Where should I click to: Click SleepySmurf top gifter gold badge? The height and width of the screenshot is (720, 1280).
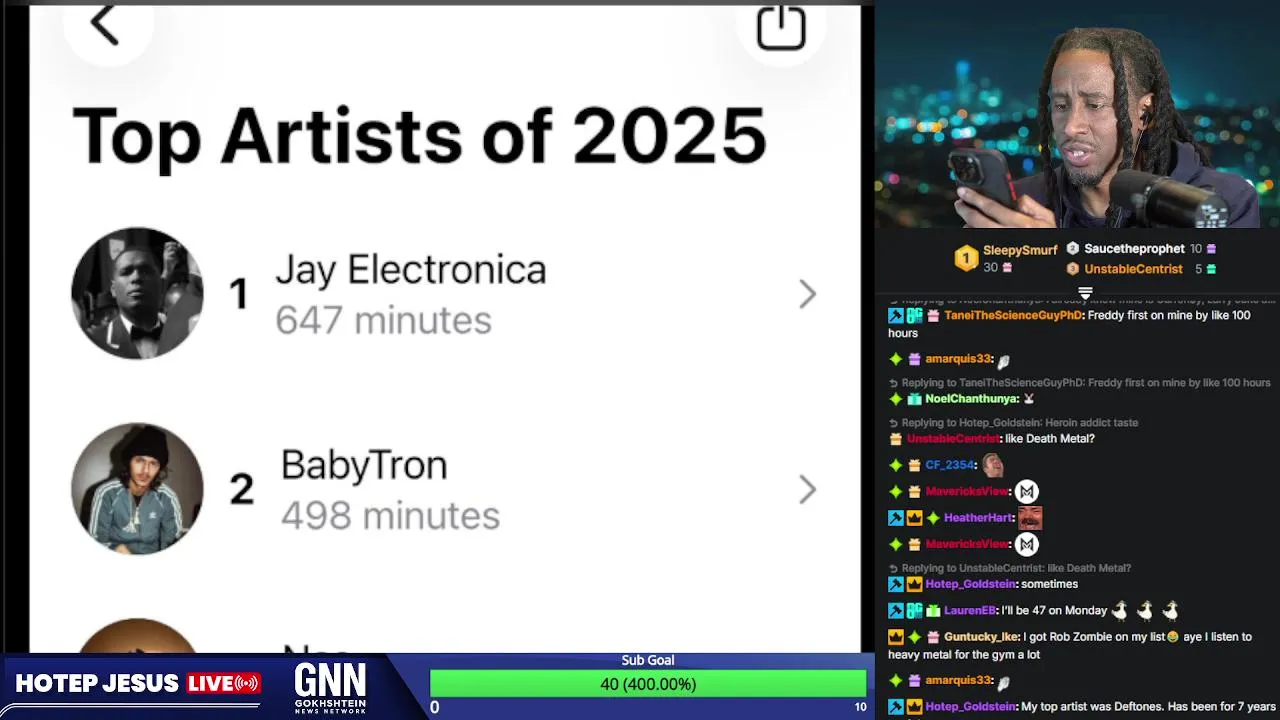click(965, 258)
